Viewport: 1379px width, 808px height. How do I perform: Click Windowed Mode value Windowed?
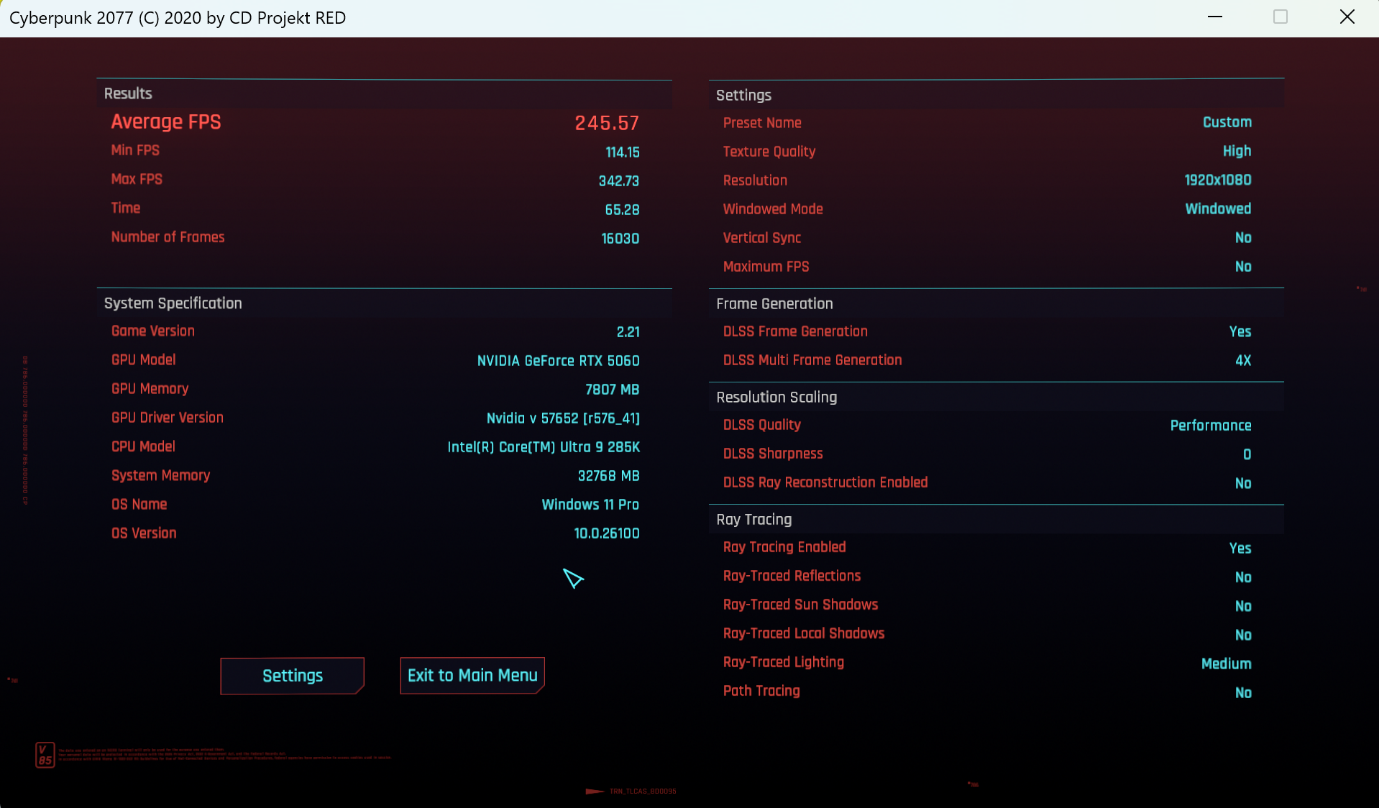coord(1218,209)
